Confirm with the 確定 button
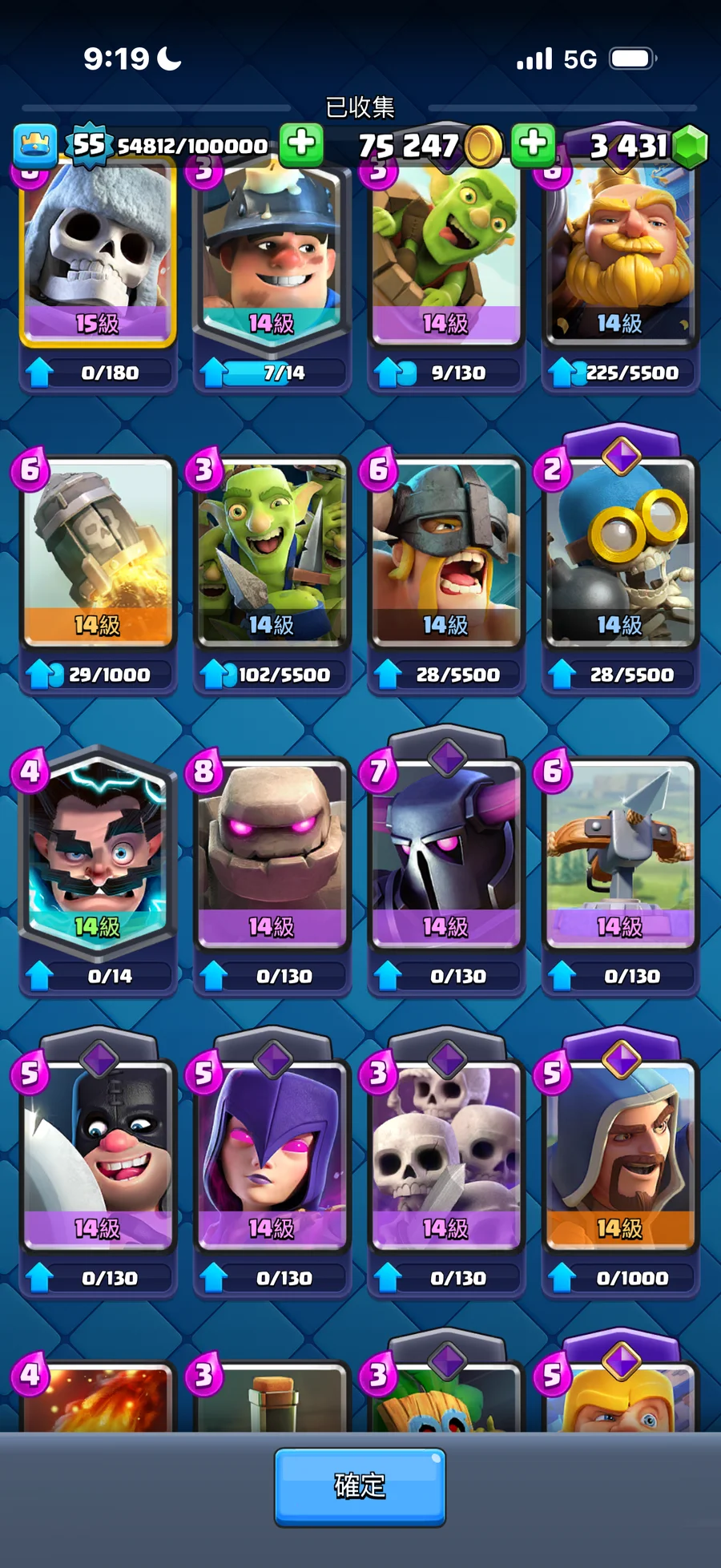This screenshot has height=1568, width=721. (360, 1486)
